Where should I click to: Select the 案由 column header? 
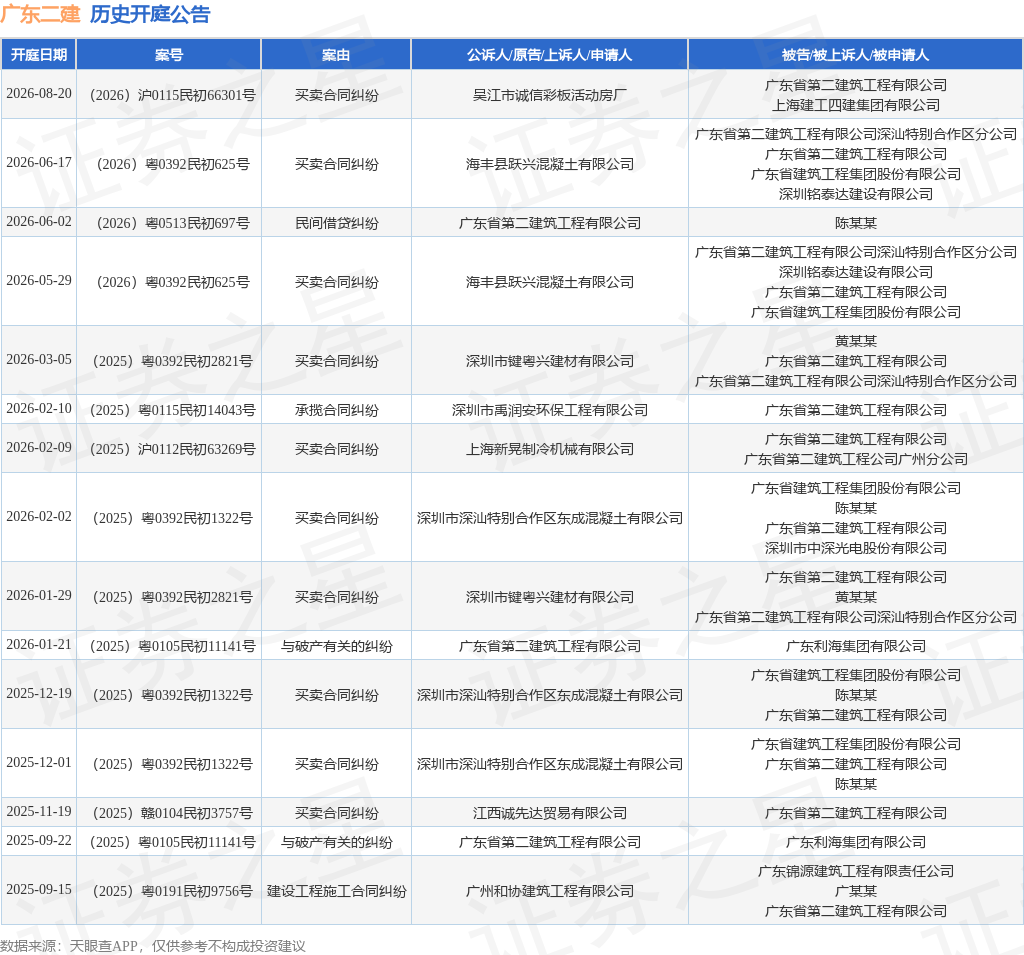click(336, 55)
